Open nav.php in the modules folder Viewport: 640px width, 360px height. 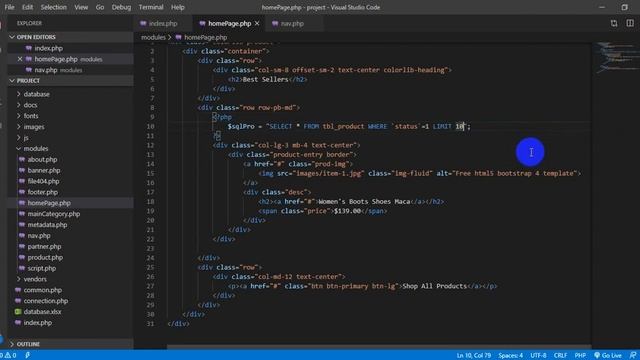(x=39, y=236)
